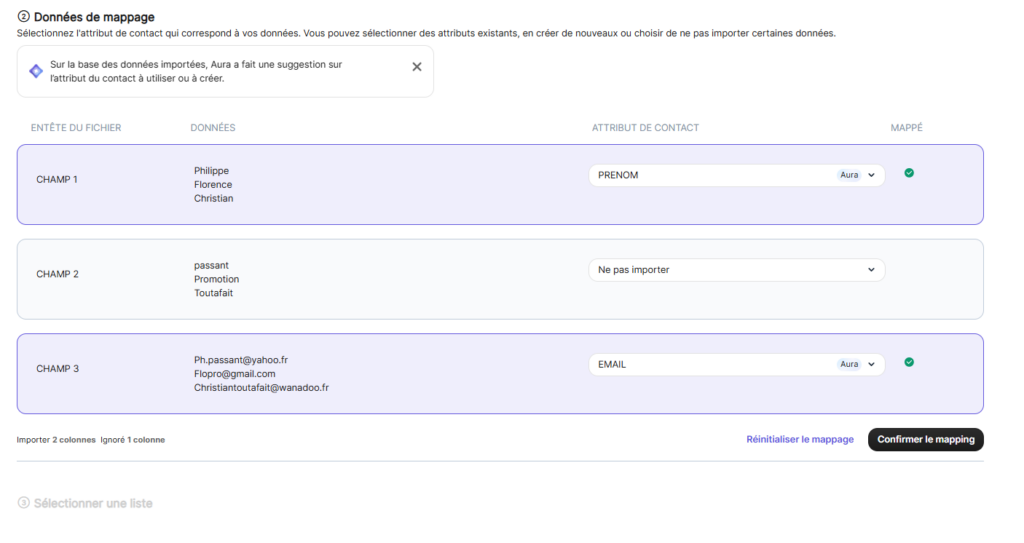Select the CHAMP 2 row label

click(x=57, y=274)
